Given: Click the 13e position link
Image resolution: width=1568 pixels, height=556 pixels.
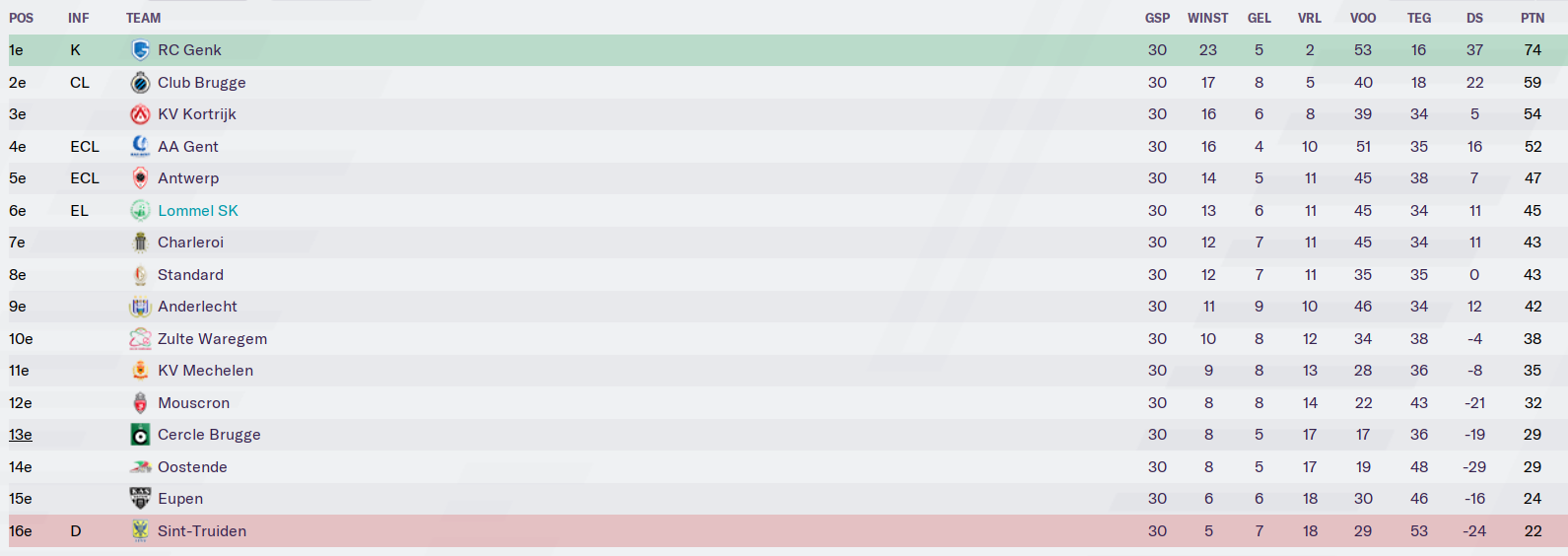Looking at the screenshot, I should point(21,435).
